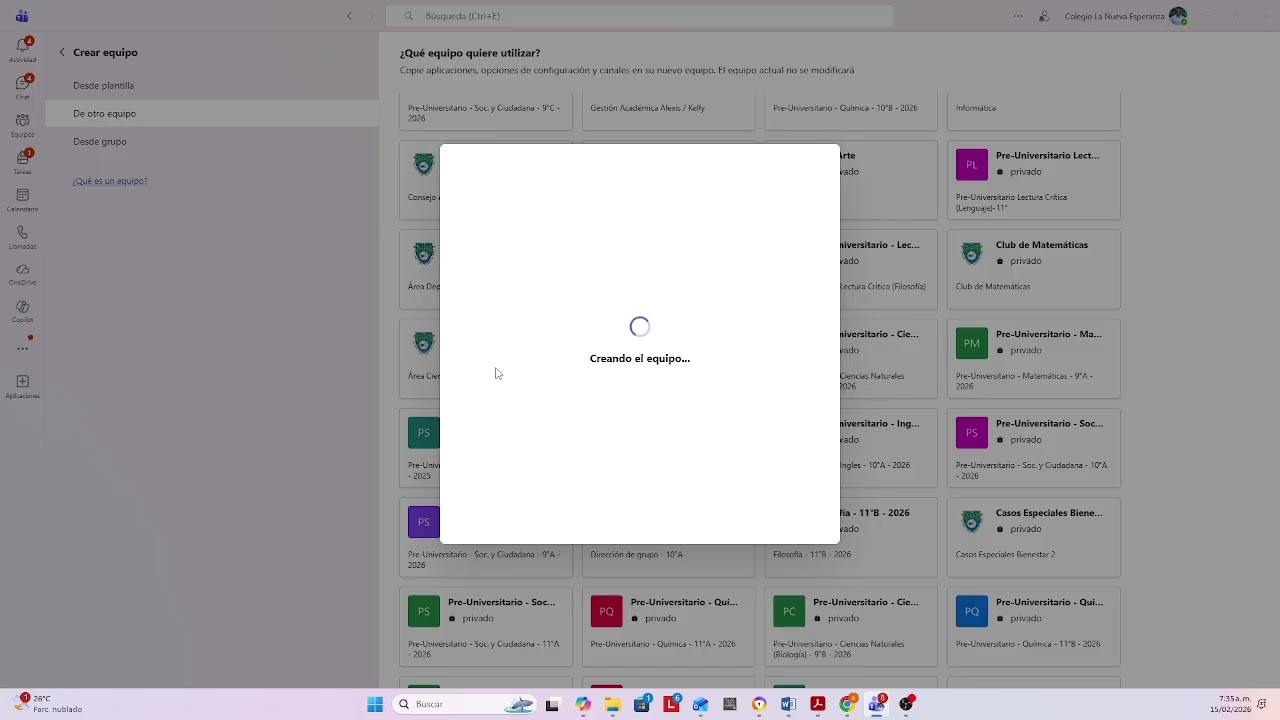The image size is (1280, 720).
Task: Open Microsoft Word from the taskbar
Action: tap(788, 704)
